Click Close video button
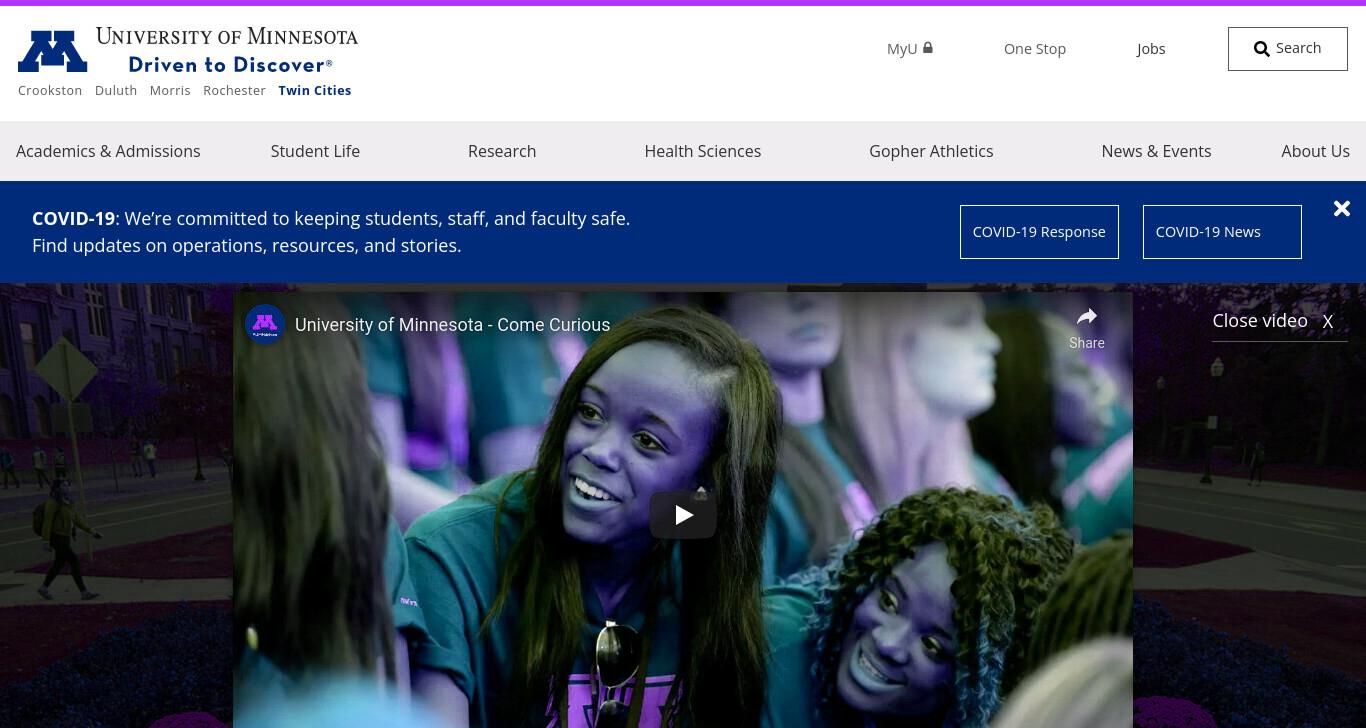This screenshot has width=1366, height=728. 1279,321
